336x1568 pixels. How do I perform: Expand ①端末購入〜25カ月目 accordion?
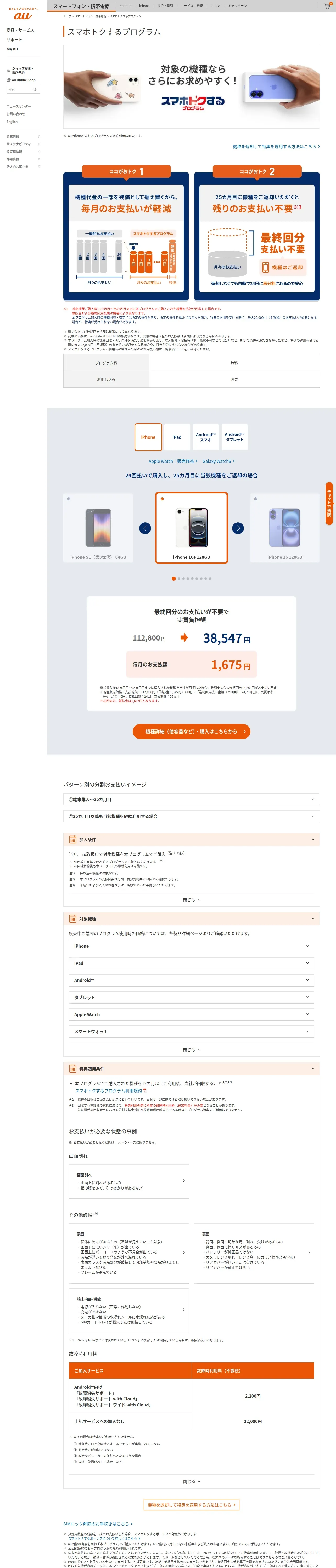pyautogui.click(x=192, y=799)
